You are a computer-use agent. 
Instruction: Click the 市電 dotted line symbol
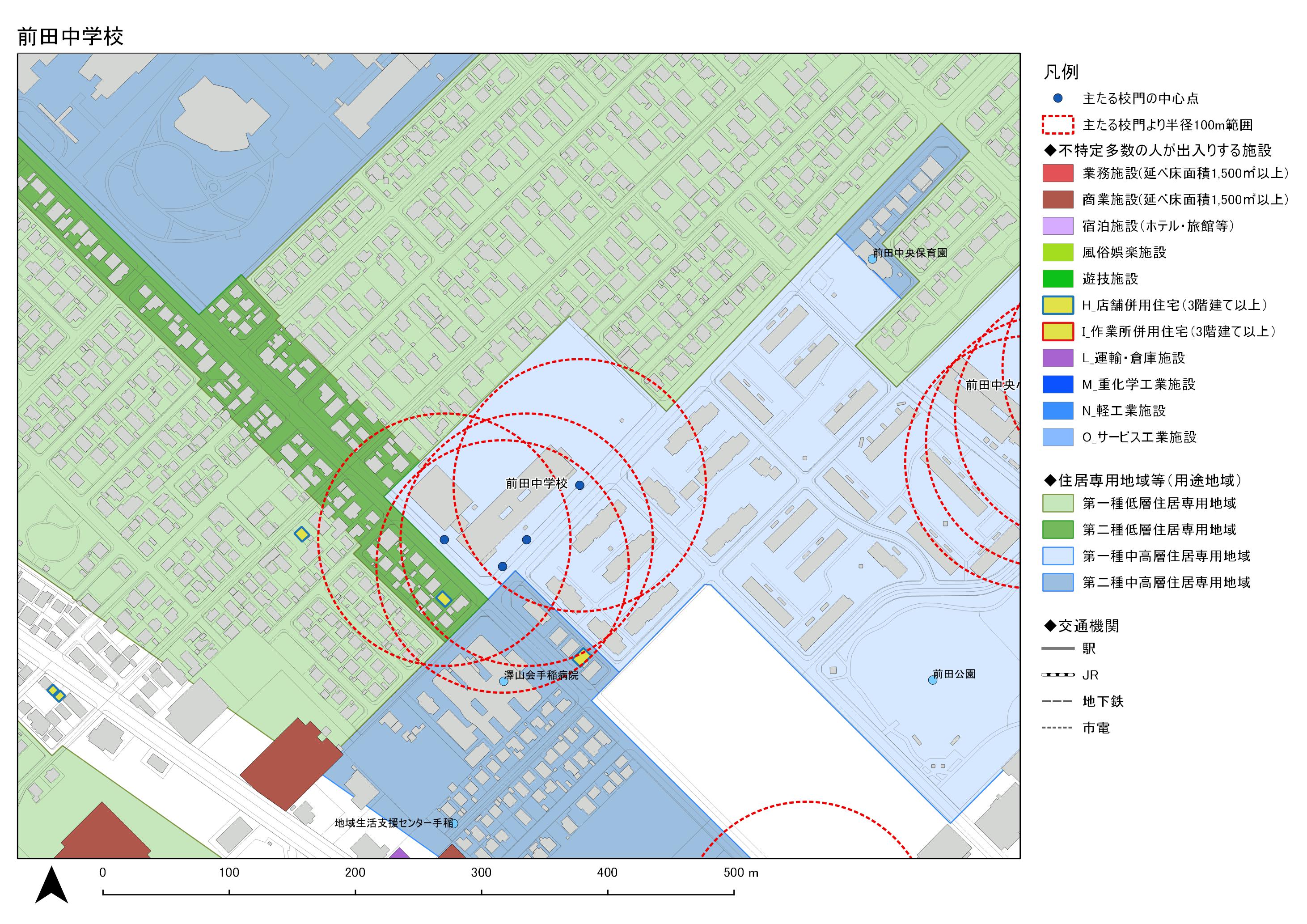click(x=1057, y=728)
